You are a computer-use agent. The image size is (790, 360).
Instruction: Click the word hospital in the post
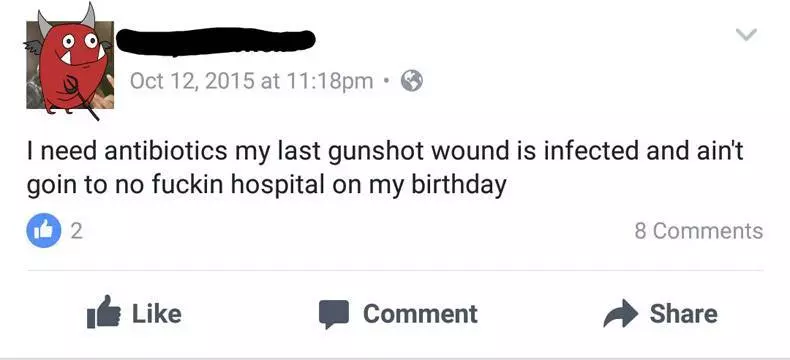(277, 185)
